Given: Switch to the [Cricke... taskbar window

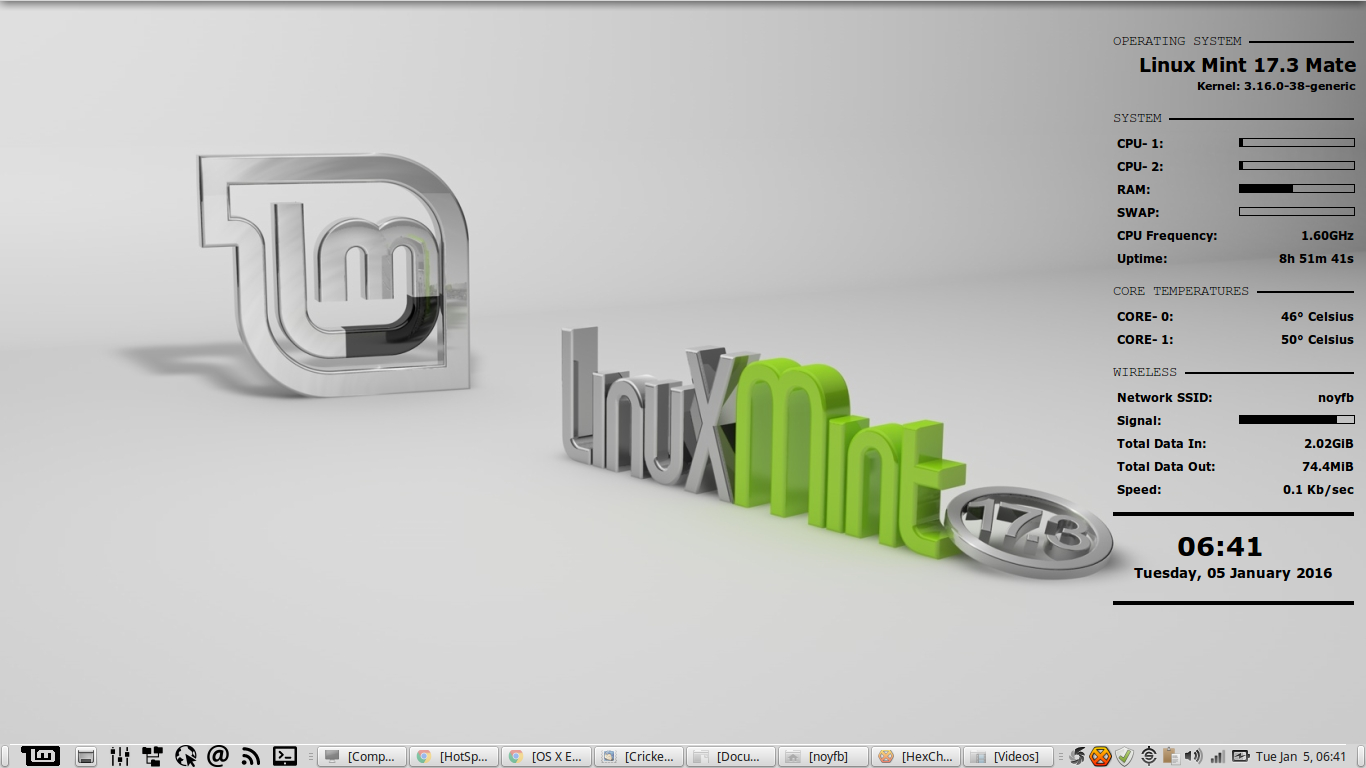Looking at the screenshot, I should click(639, 757).
